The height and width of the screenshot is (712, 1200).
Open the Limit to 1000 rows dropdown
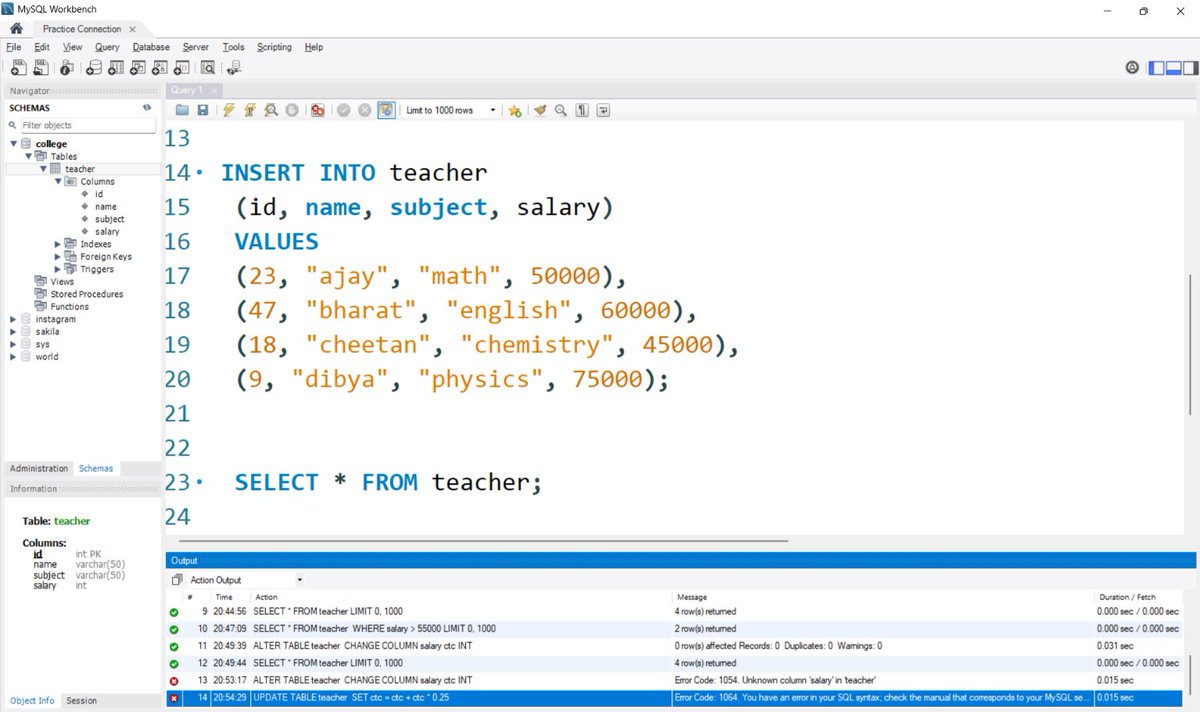[x=493, y=110]
